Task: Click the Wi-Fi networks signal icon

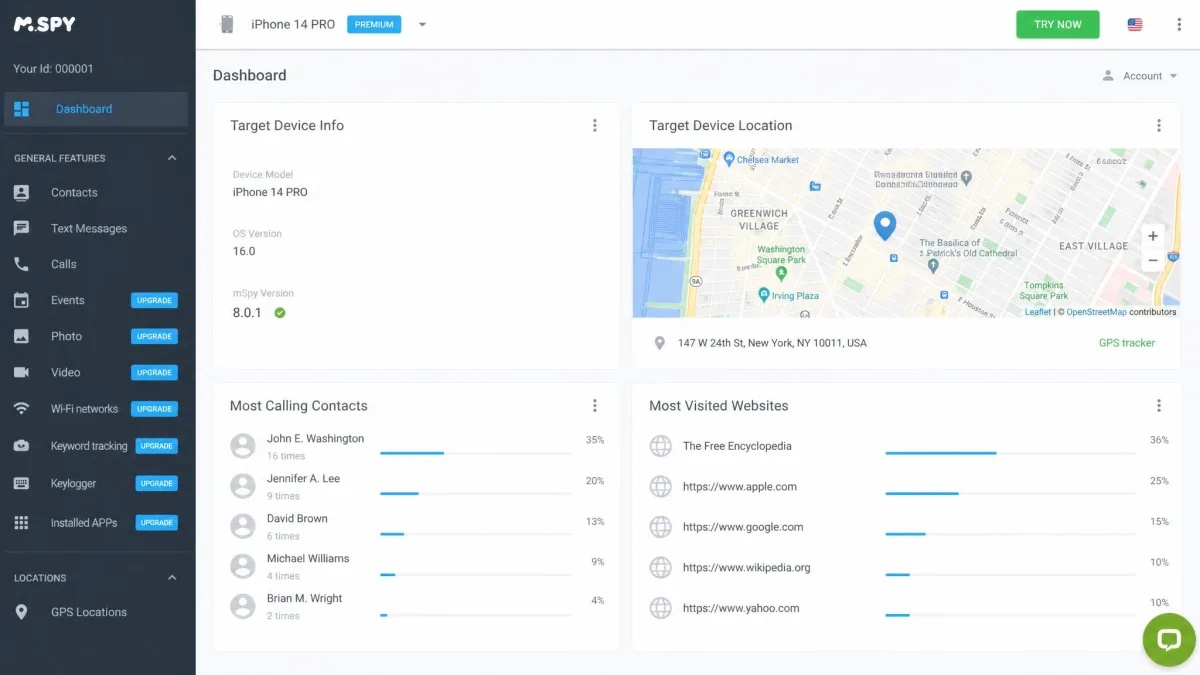Action: click(21, 408)
